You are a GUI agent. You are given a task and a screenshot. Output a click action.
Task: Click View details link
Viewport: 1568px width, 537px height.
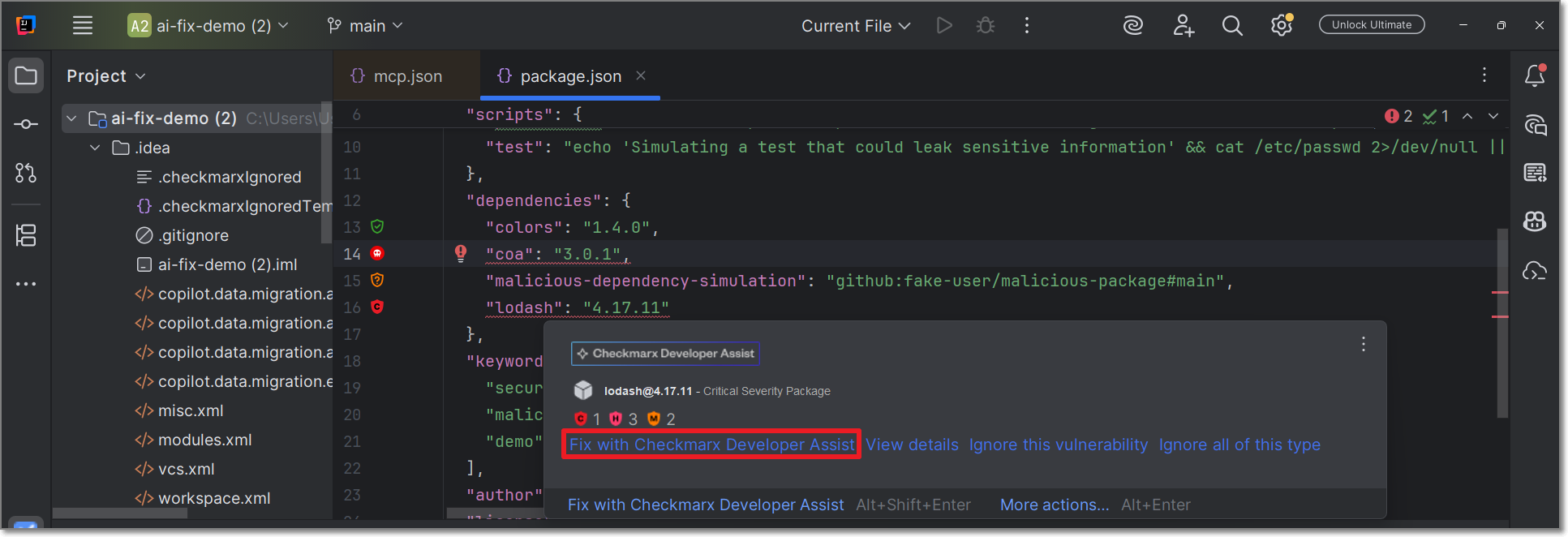click(912, 445)
